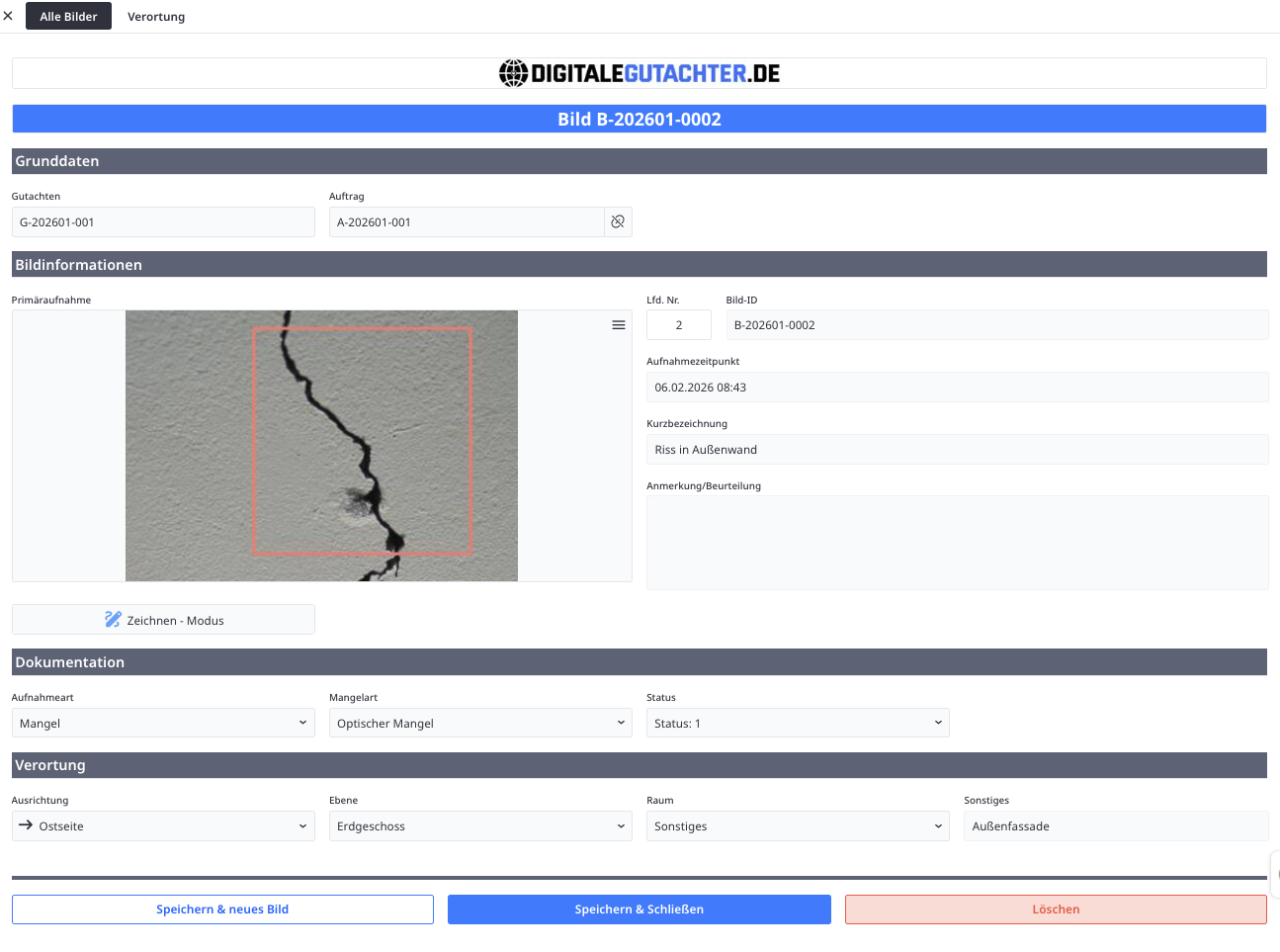Close the dialog with the X icon
The height and width of the screenshot is (952, 1280).
[8, 16]
